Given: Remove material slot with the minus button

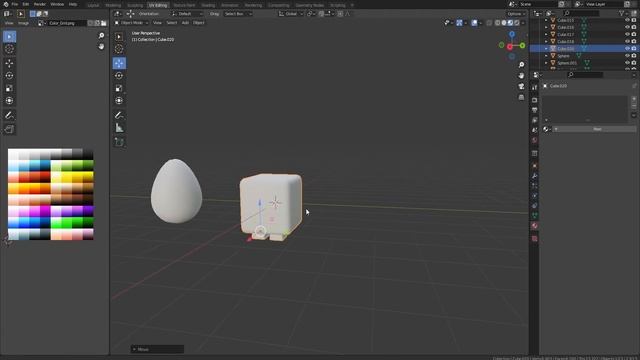Looking at the screenshot, I should coord(634,106).
